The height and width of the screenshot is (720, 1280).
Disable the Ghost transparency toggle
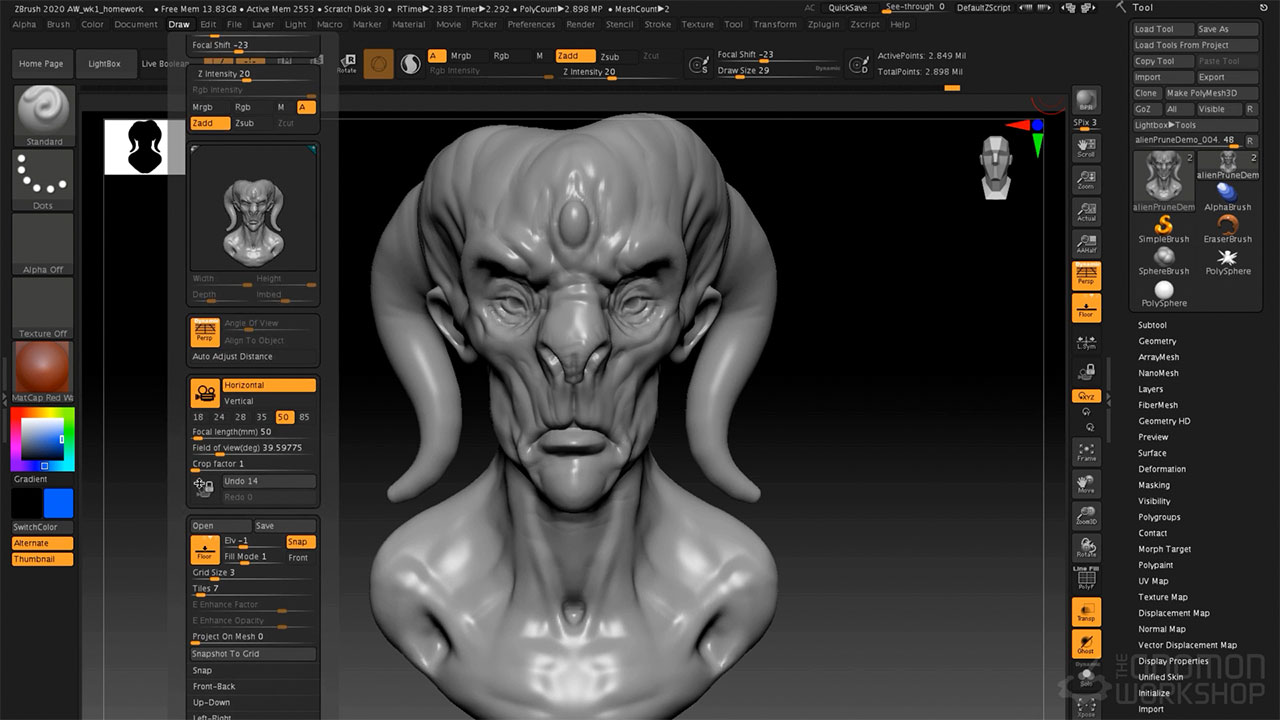point(1086,644)
